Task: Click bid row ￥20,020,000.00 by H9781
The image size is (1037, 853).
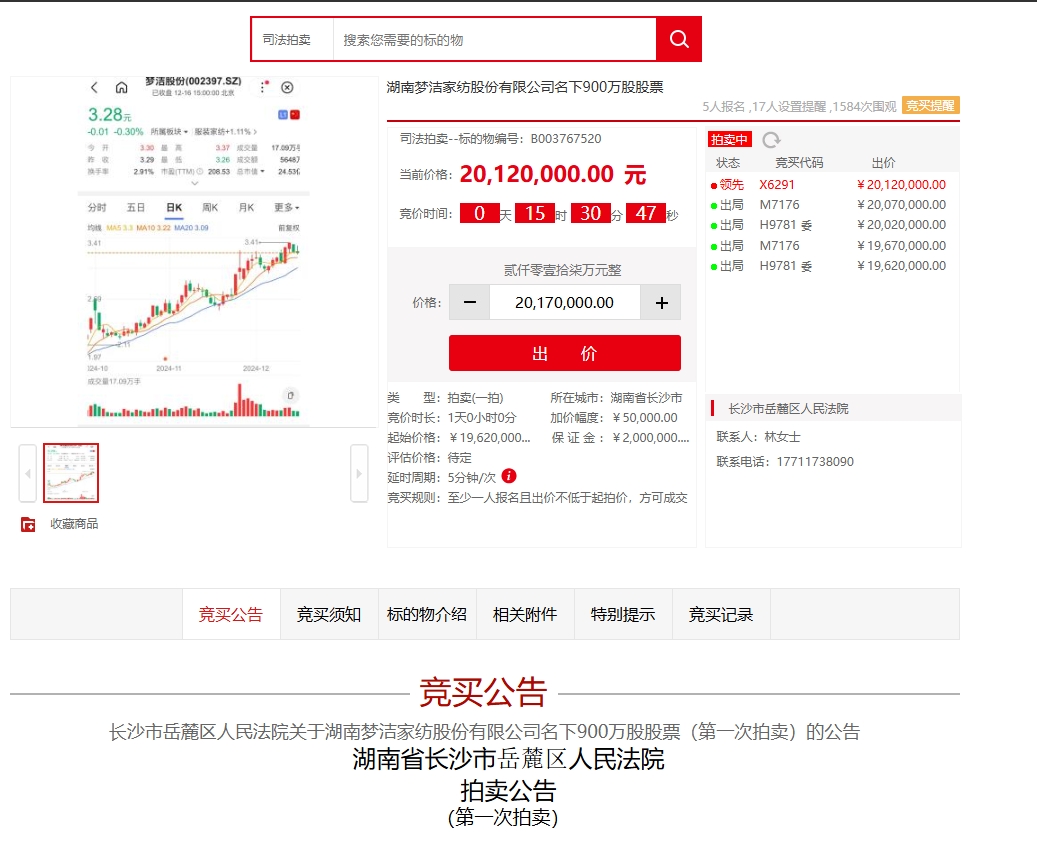Action: [x=828, y=225]
